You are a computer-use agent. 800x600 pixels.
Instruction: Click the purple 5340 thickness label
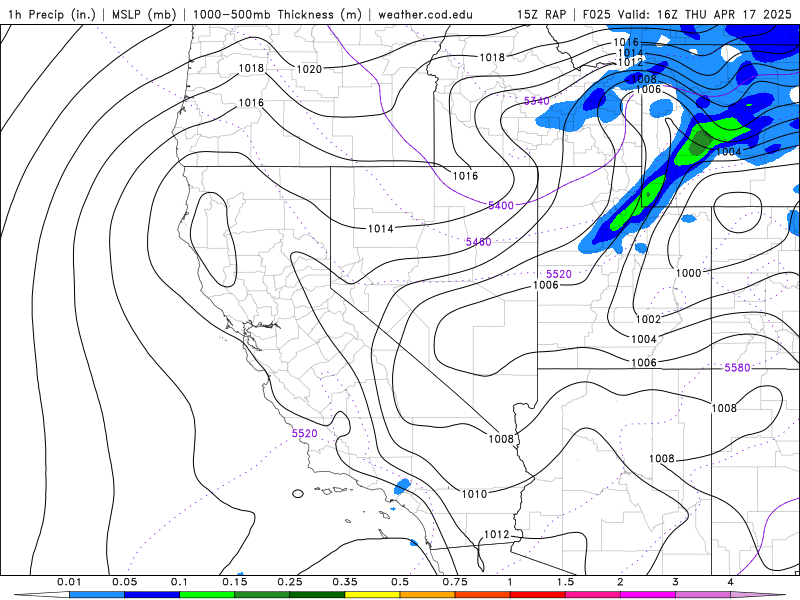coord(537,101)
